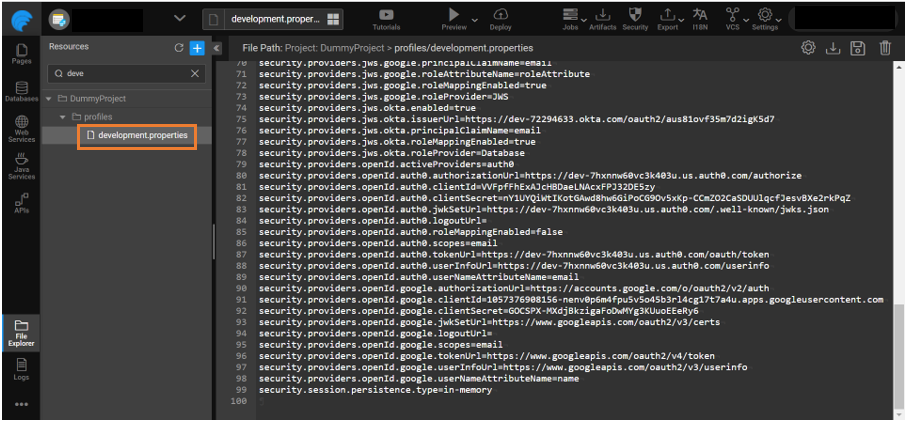Open the APIs panel
This screenshot has height=424, width=909.
tap(21, 203)
